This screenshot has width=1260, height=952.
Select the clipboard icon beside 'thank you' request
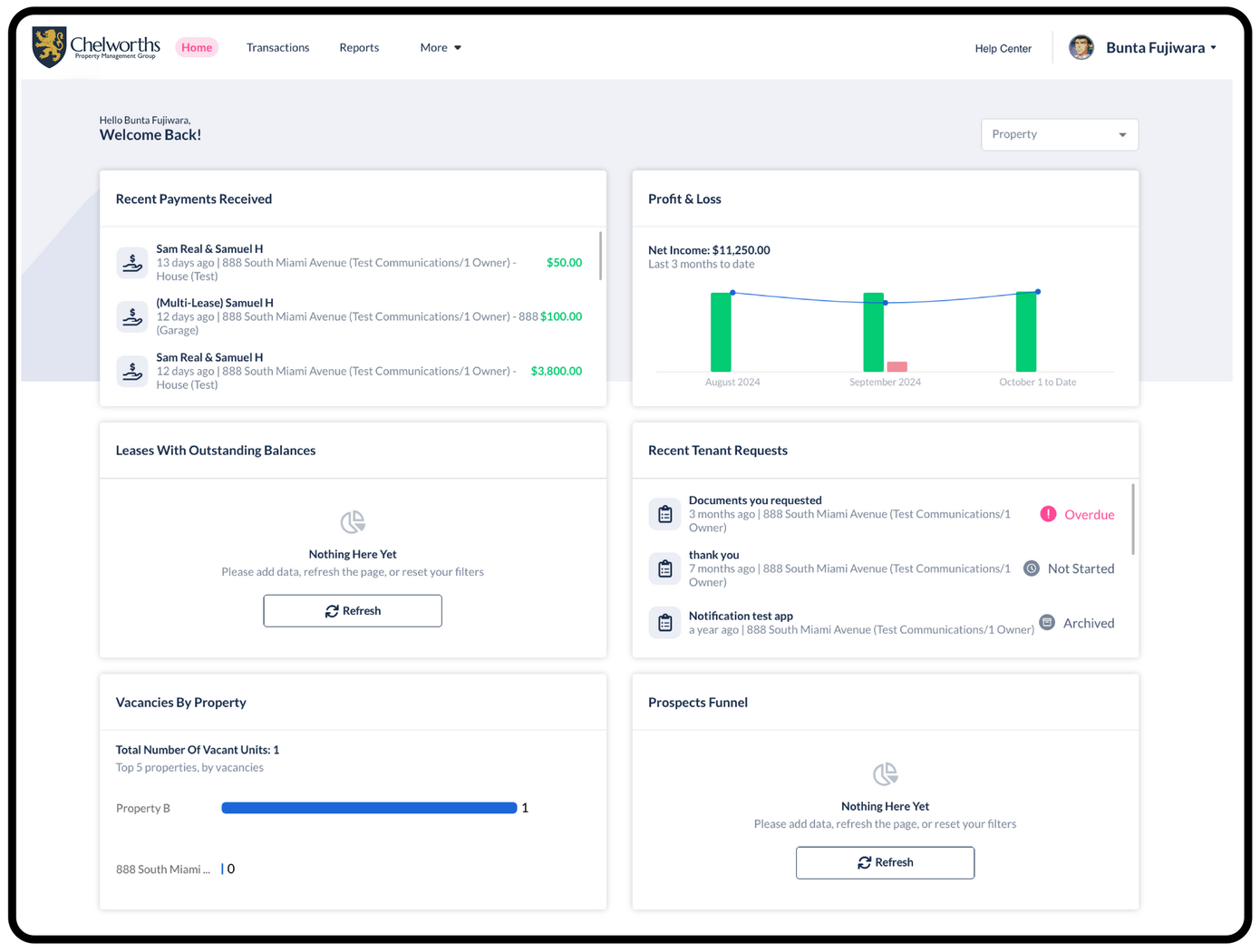coord(664,568)
